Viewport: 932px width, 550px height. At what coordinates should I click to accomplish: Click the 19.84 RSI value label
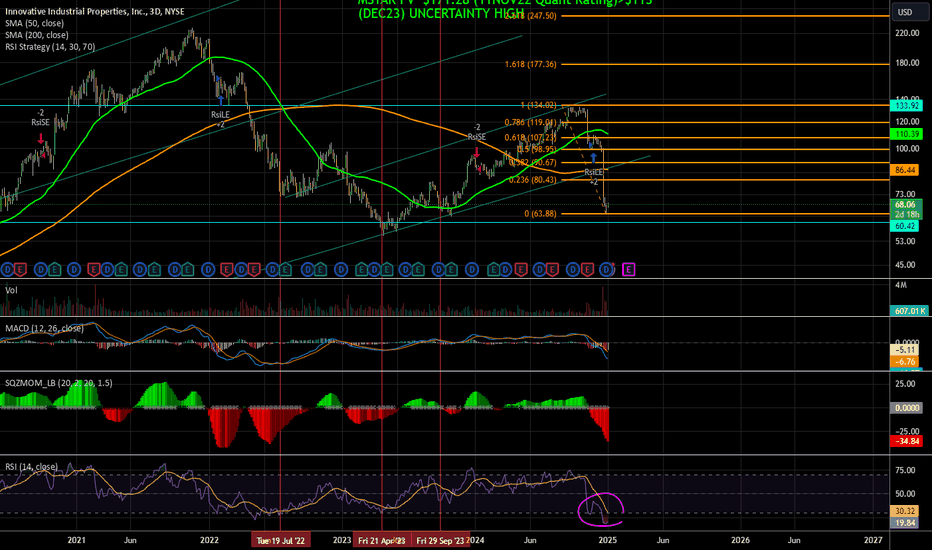[x=905, y=523]
